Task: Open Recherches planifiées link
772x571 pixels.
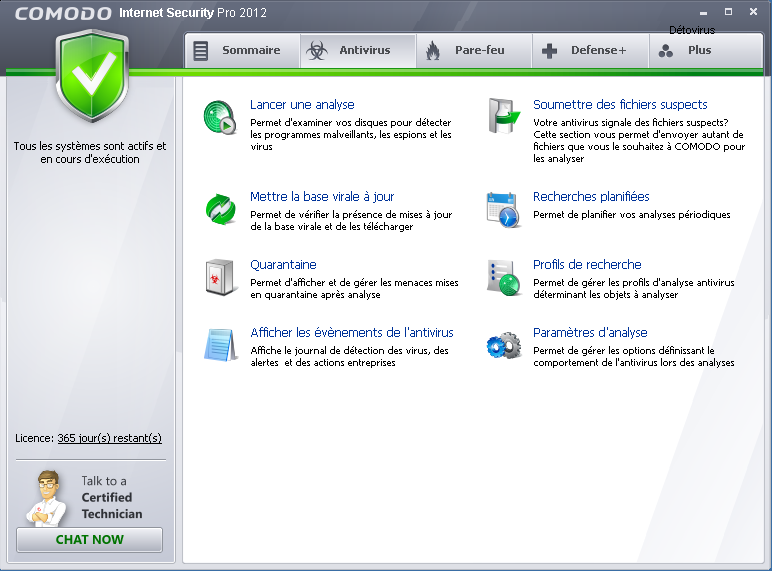Action: (x=591, y=196)
